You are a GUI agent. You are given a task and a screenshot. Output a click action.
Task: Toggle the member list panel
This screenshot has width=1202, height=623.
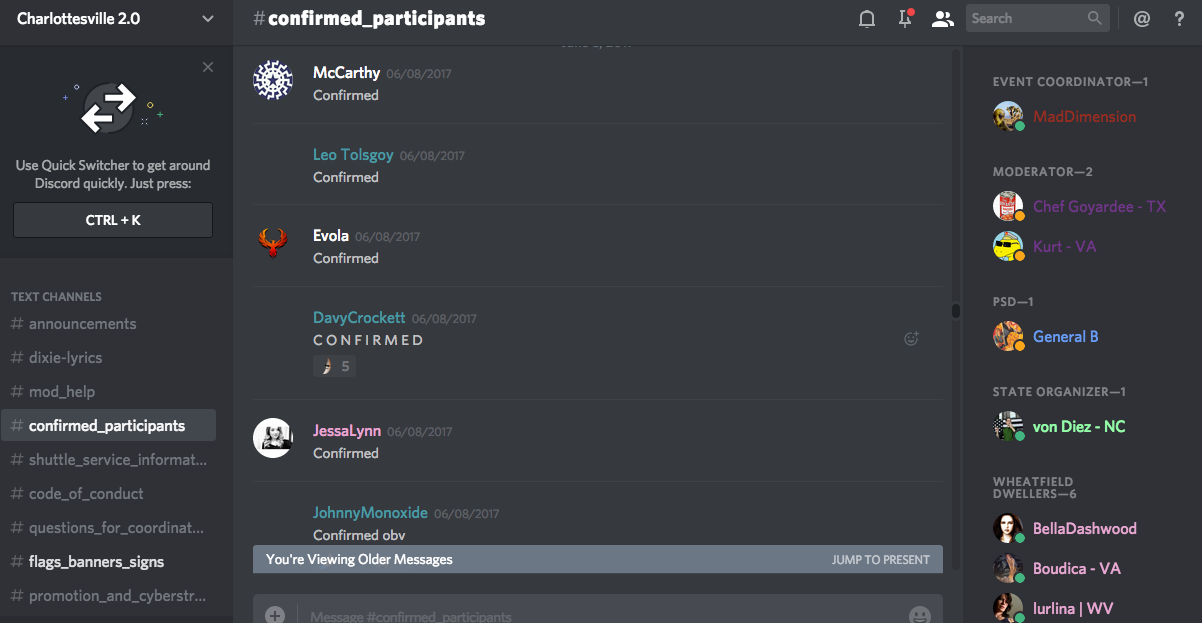point(942,18)
